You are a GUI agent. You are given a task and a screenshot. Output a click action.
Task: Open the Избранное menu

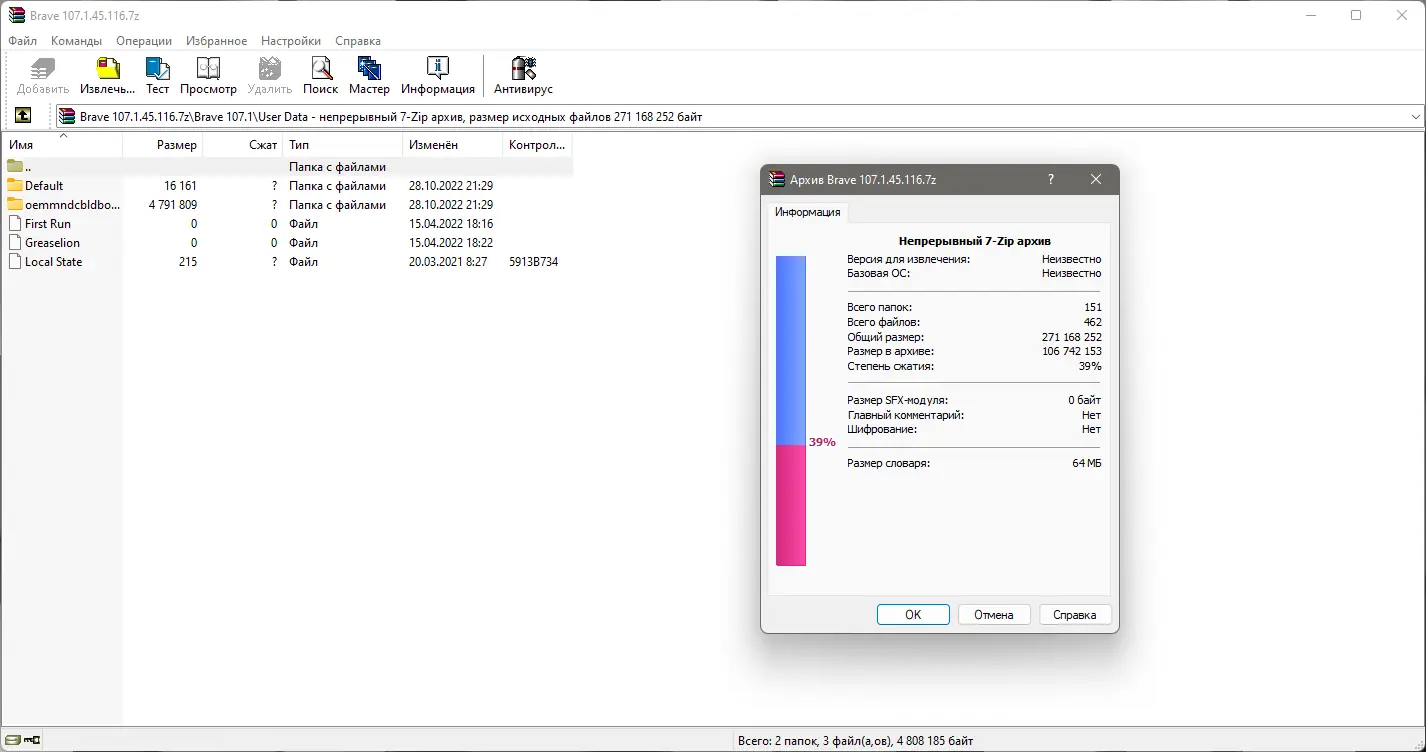tap(216, 41)
